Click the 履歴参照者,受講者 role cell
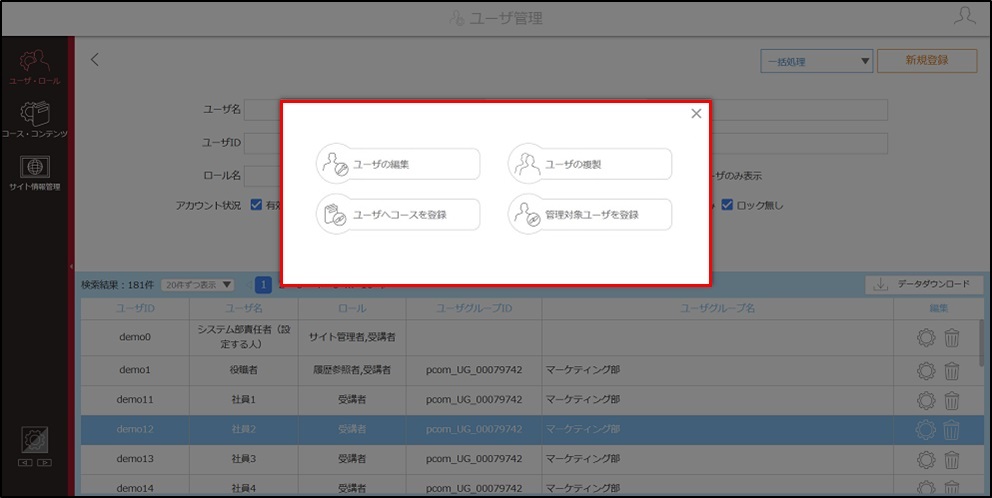Image resolution: width=992 pixels, height=498 pixels. (352, 370)
